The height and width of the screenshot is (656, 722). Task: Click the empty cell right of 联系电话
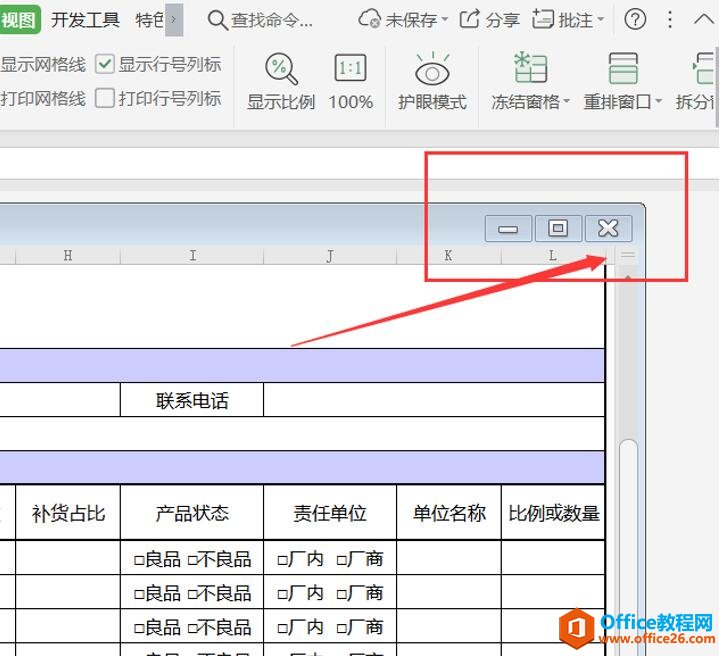(434, 400)
